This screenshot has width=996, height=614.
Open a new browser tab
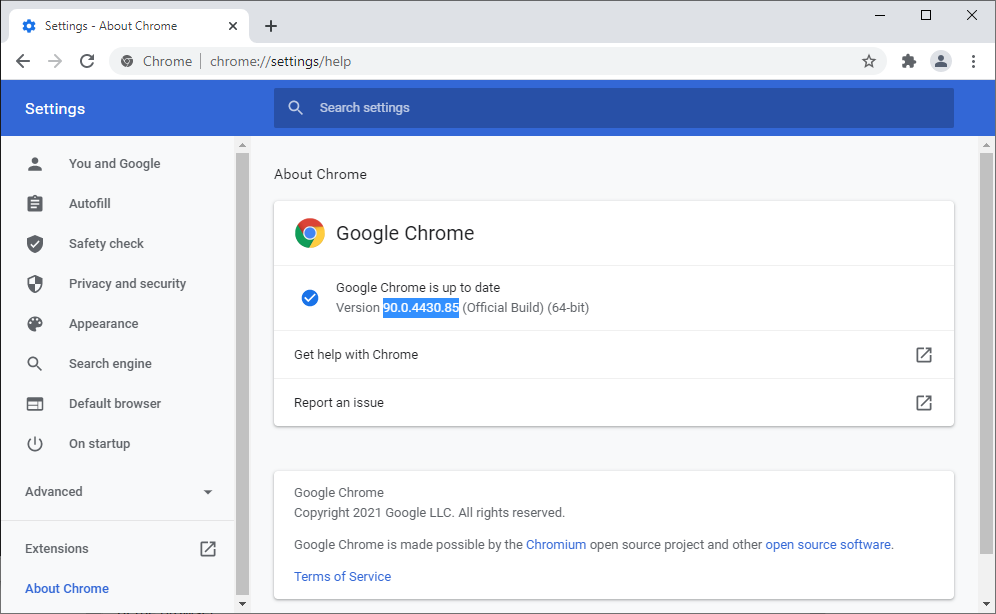pos(270,25)
